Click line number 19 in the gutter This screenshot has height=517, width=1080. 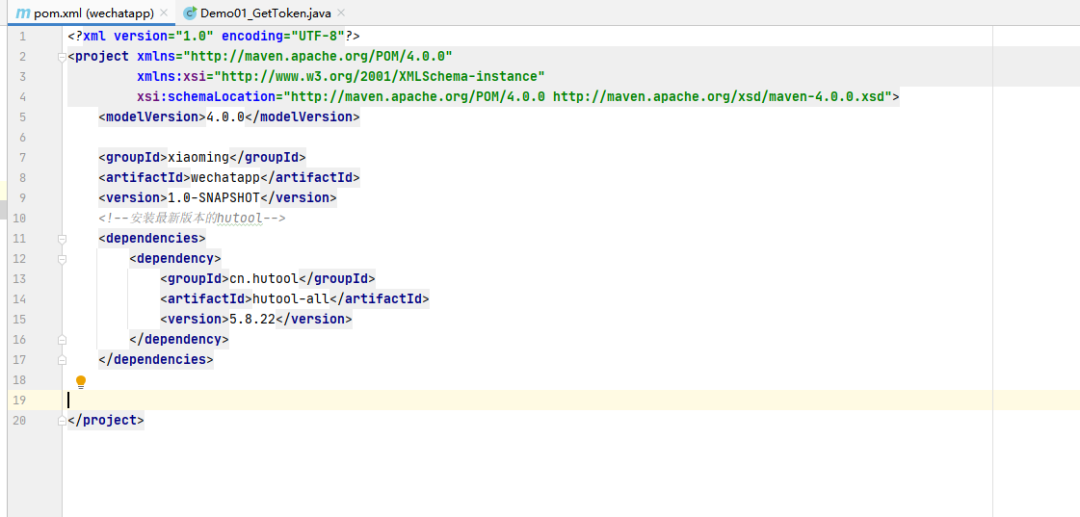click(x=19, y=400)
